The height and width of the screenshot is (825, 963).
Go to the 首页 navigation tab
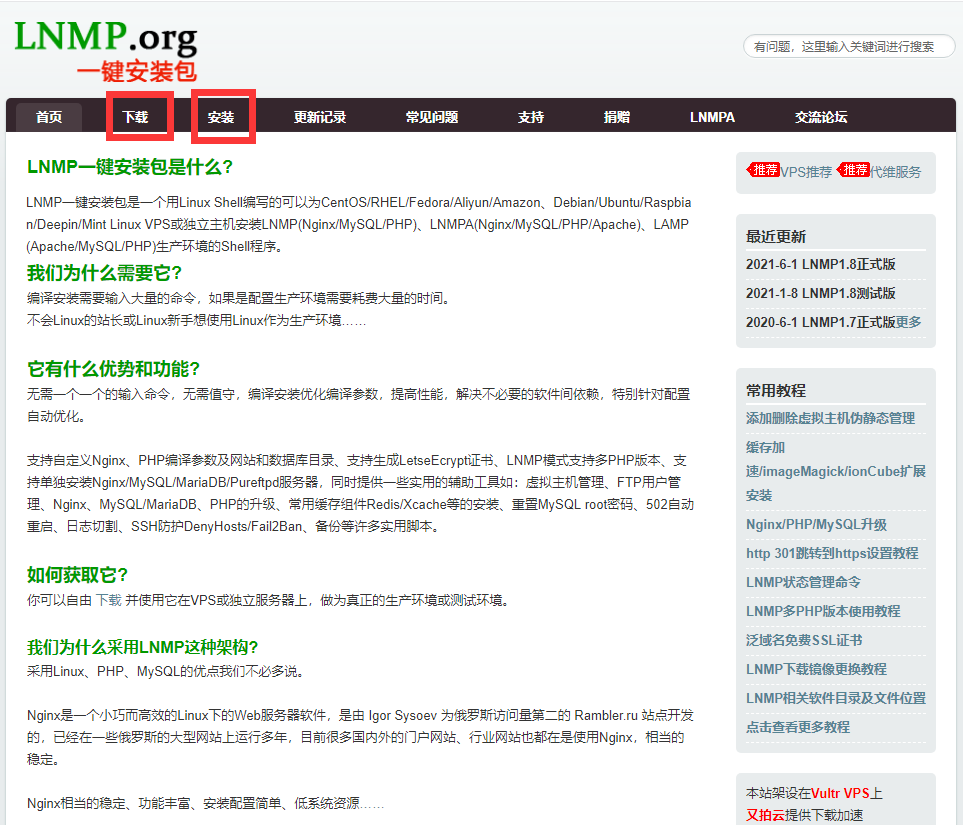49,117
